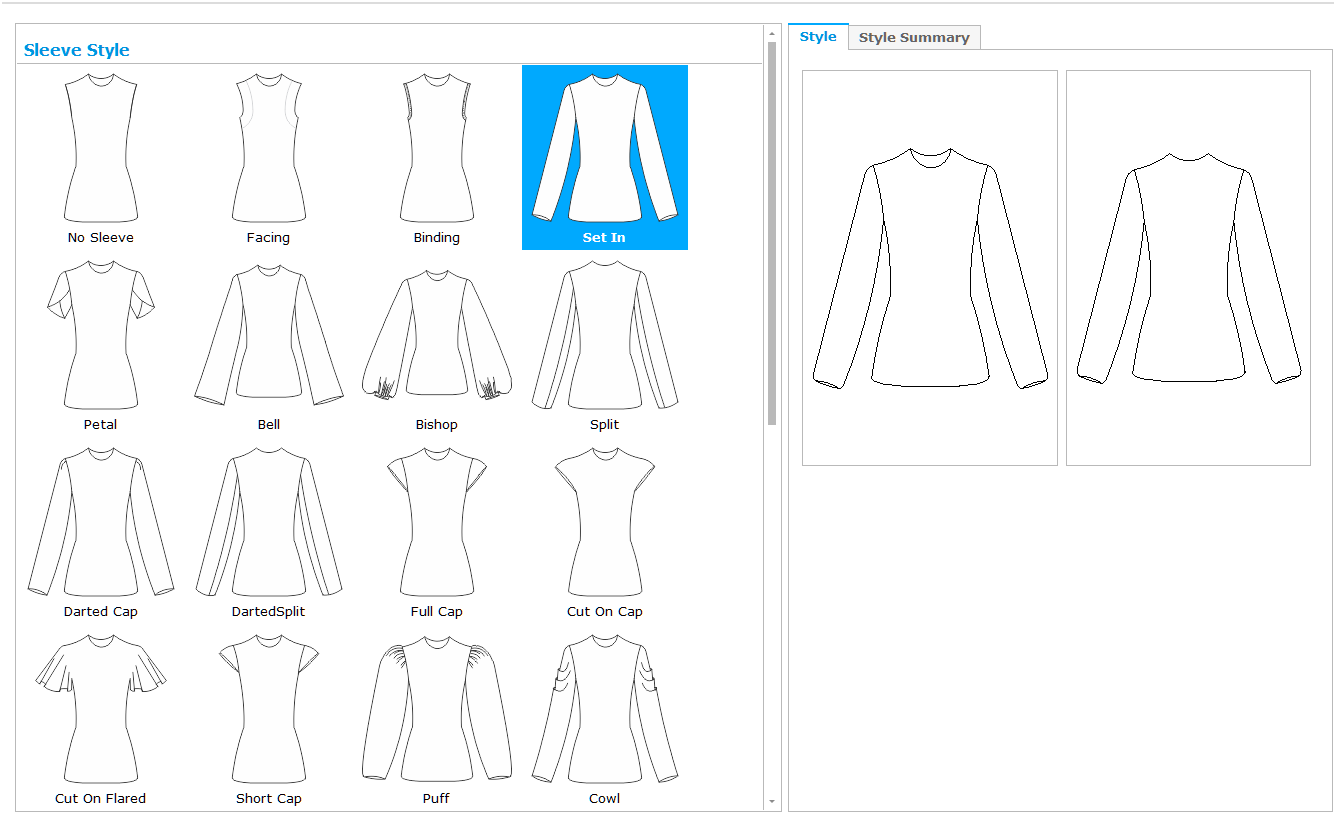The width and height of the screenshot is (1336, 815).
Task: Choose the Facing sleeve style
Action: pyautogui.click(x=268, y=157)
